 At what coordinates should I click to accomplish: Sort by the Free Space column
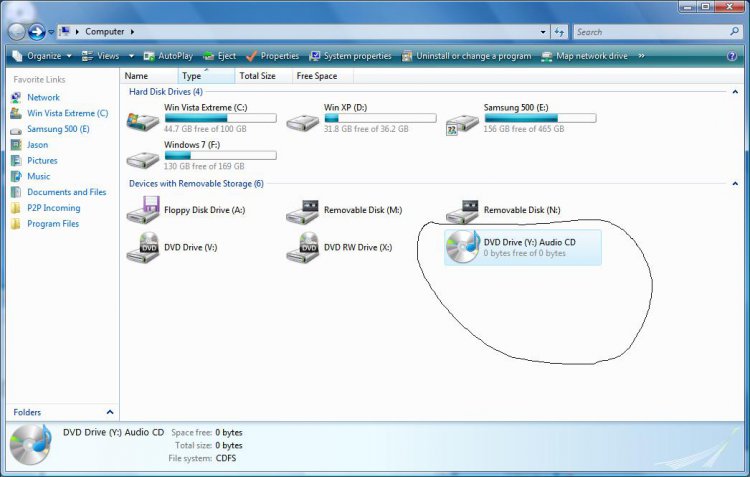pyautogui.click(x=322, y=76)
